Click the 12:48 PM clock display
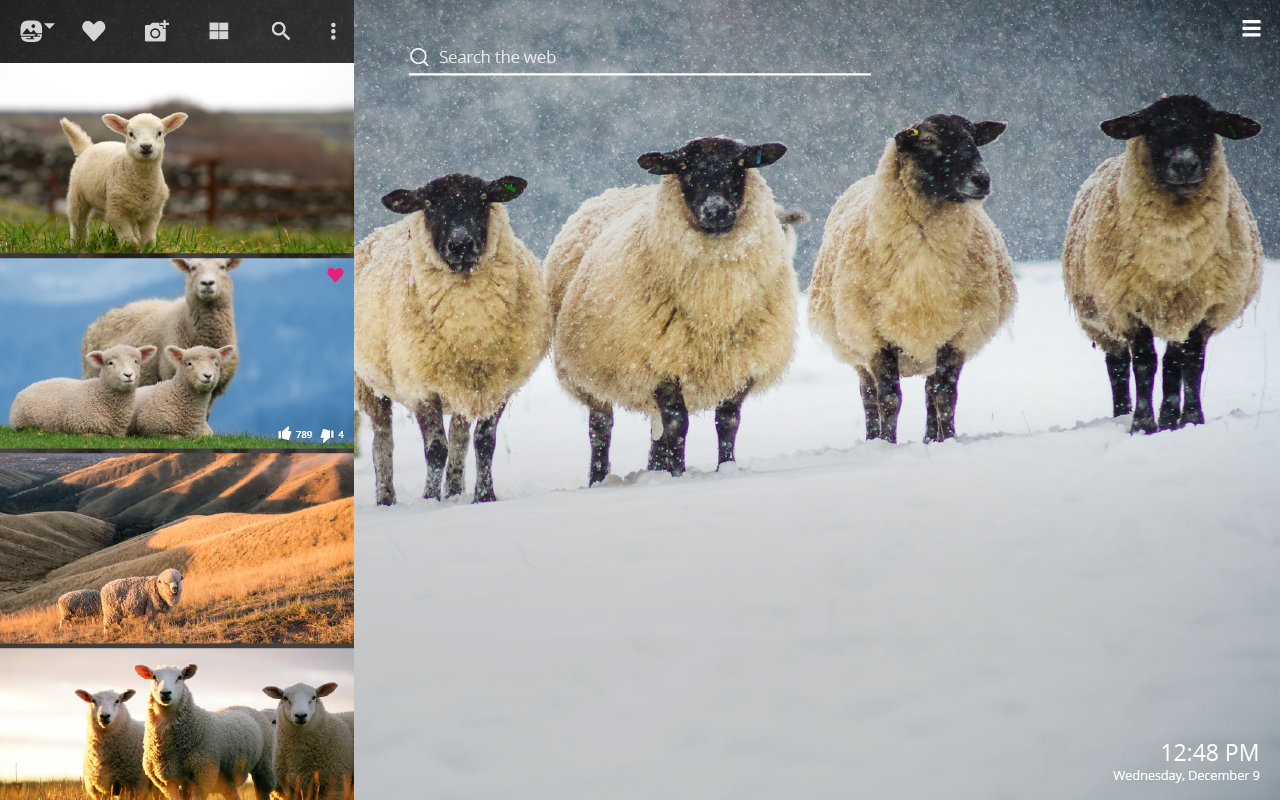Viewport: 1280px width, 800px height. tap(1209, 753)
